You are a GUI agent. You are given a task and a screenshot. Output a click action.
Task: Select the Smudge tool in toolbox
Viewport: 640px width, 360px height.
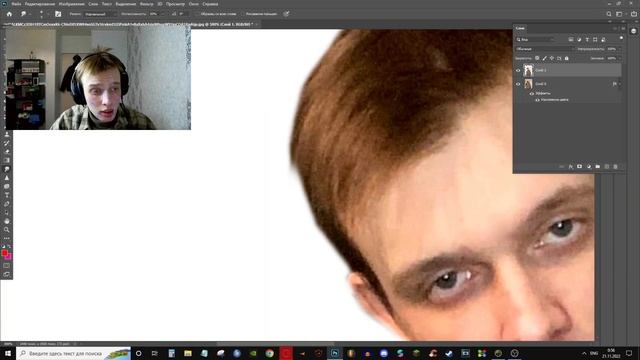pyautogui.click(x=7, y=169)
